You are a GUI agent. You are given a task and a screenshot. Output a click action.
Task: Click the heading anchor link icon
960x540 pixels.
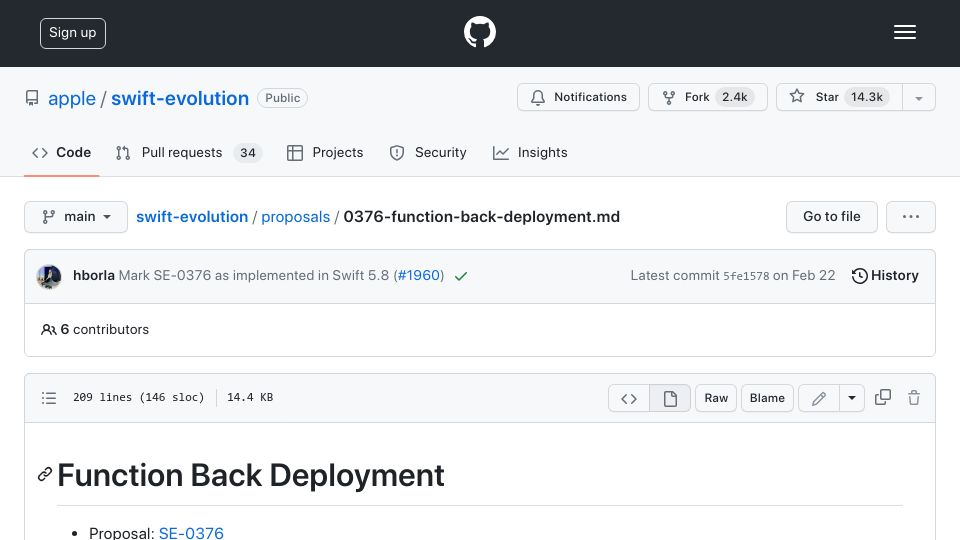[45, 474]
